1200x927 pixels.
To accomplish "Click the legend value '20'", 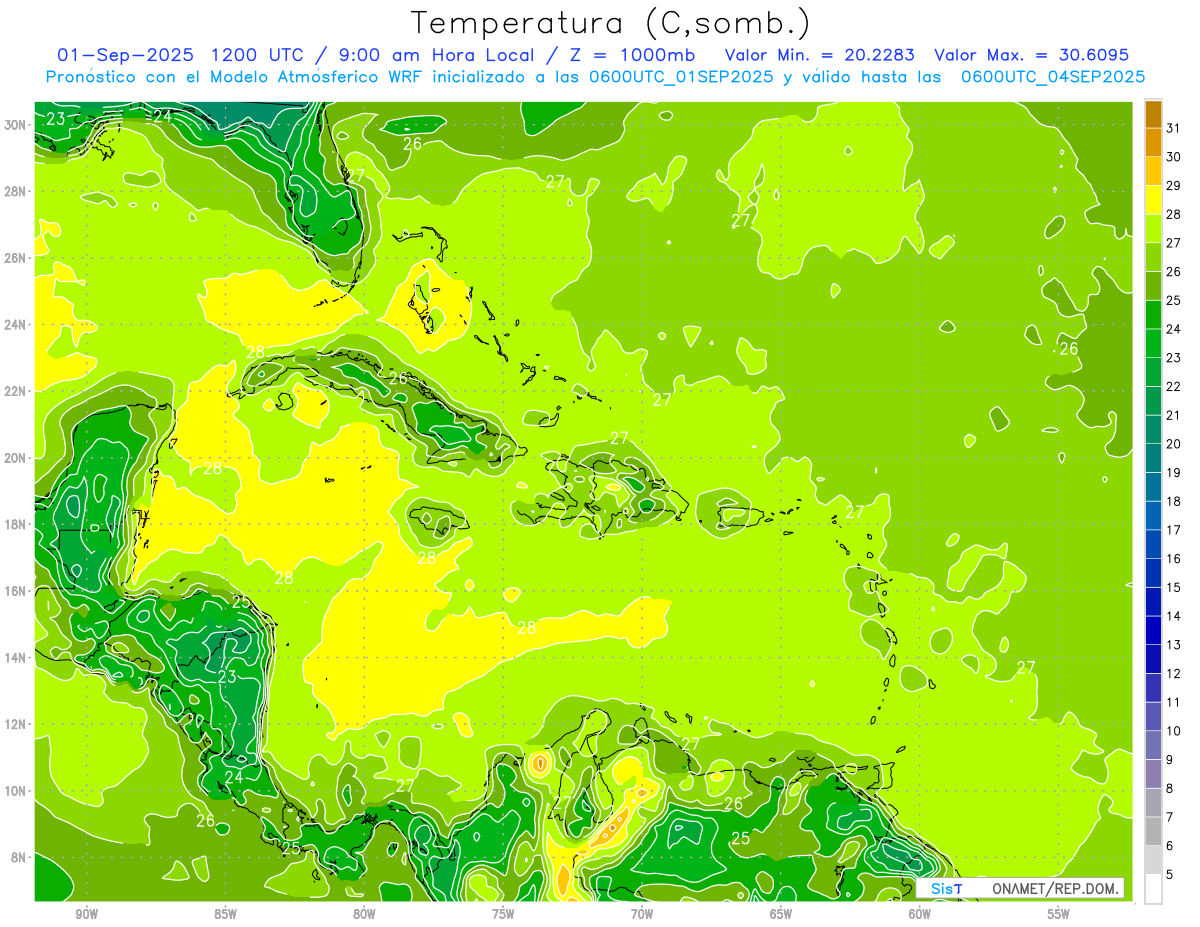I will [1174, 444].
